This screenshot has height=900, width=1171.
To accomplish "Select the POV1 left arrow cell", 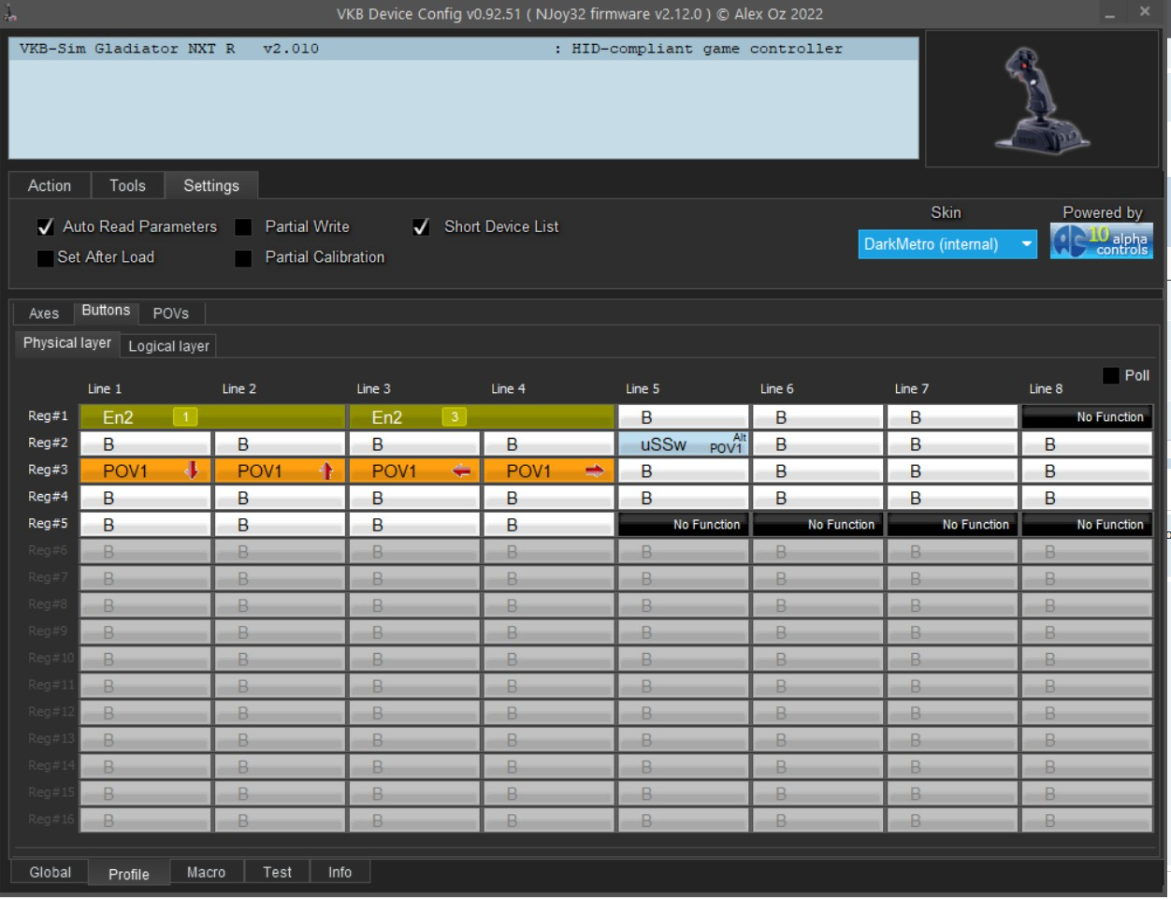I will coord(414,471).
